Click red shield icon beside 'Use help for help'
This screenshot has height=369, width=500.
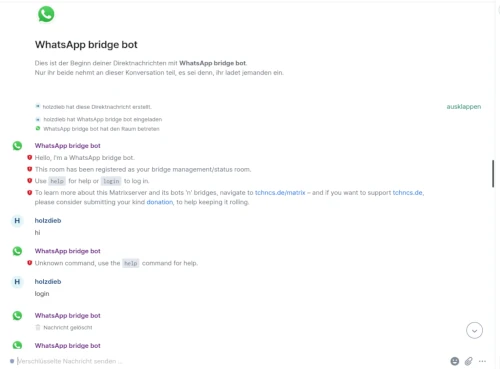[30, 181]
